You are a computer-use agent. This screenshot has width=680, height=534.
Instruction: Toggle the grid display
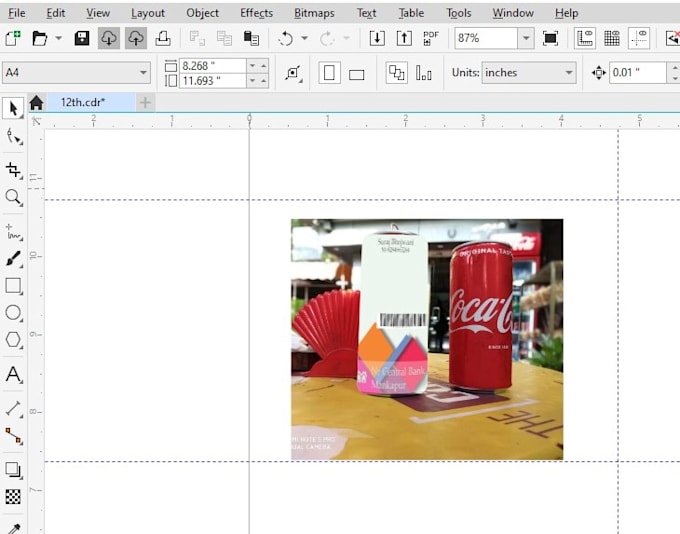(612, 38)
